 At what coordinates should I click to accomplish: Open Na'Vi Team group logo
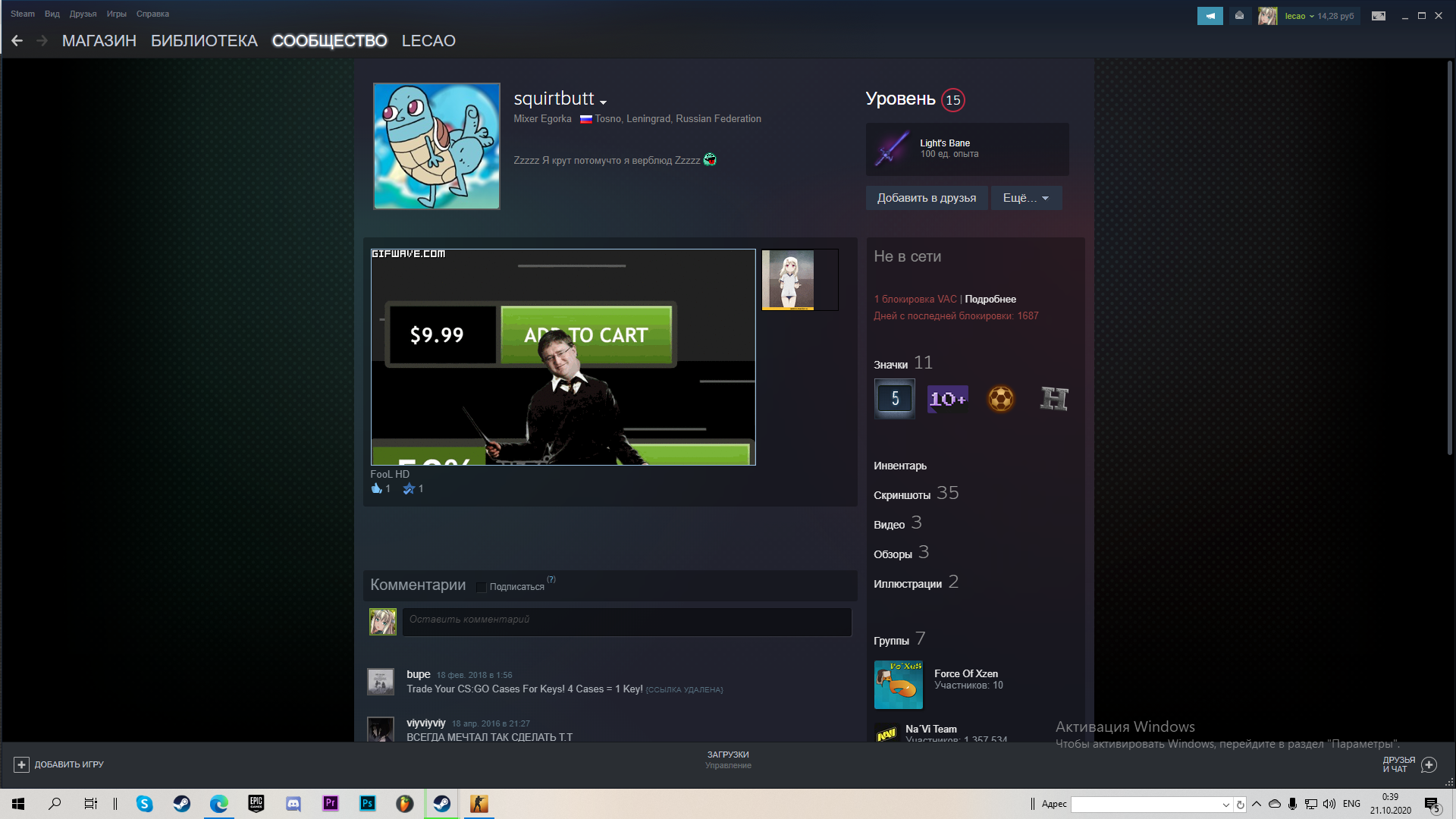pyautogui.click(x=886, y=734)
